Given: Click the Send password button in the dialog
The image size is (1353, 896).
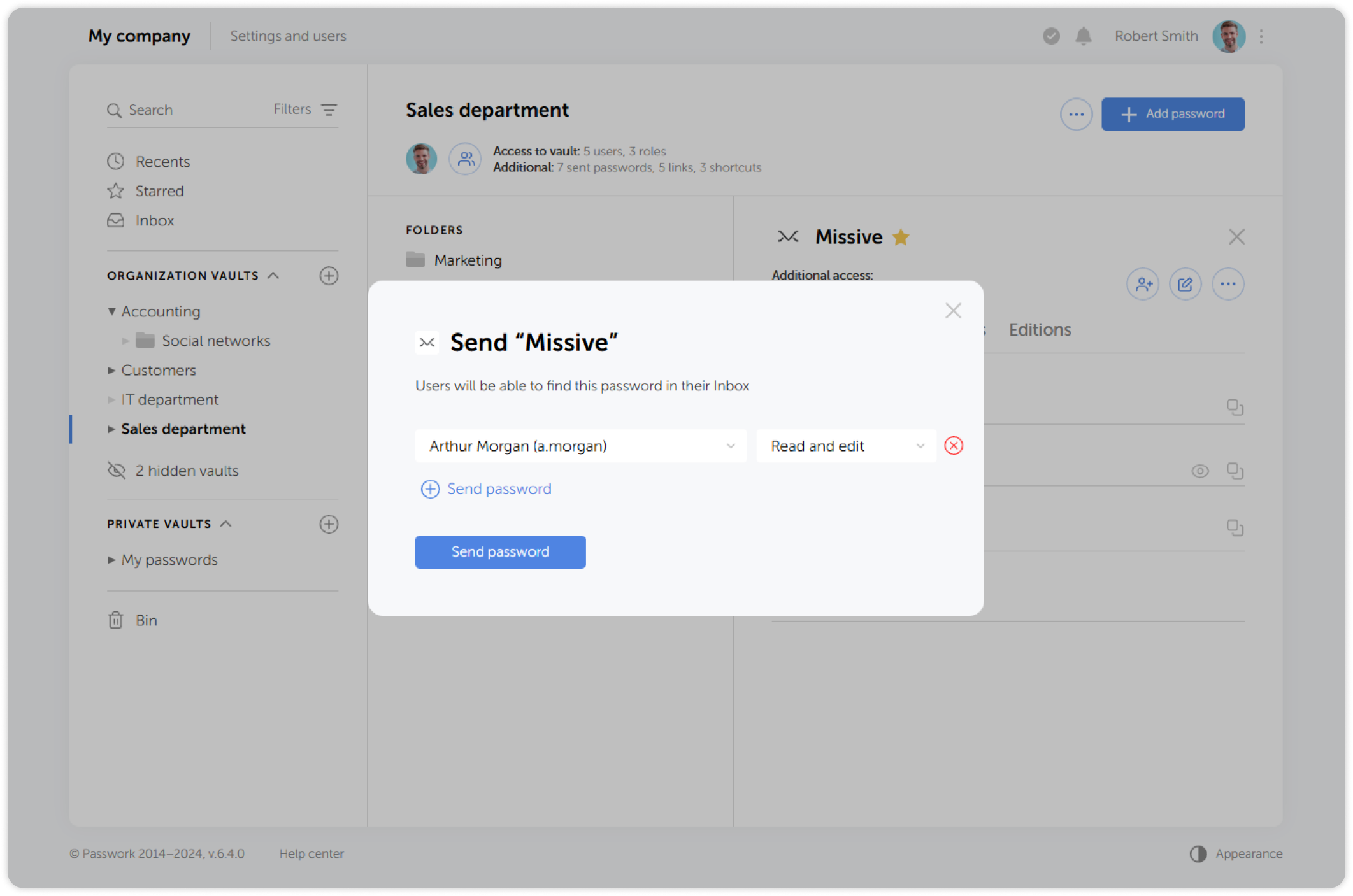Looking at the screenshot, I should point(500,551).
